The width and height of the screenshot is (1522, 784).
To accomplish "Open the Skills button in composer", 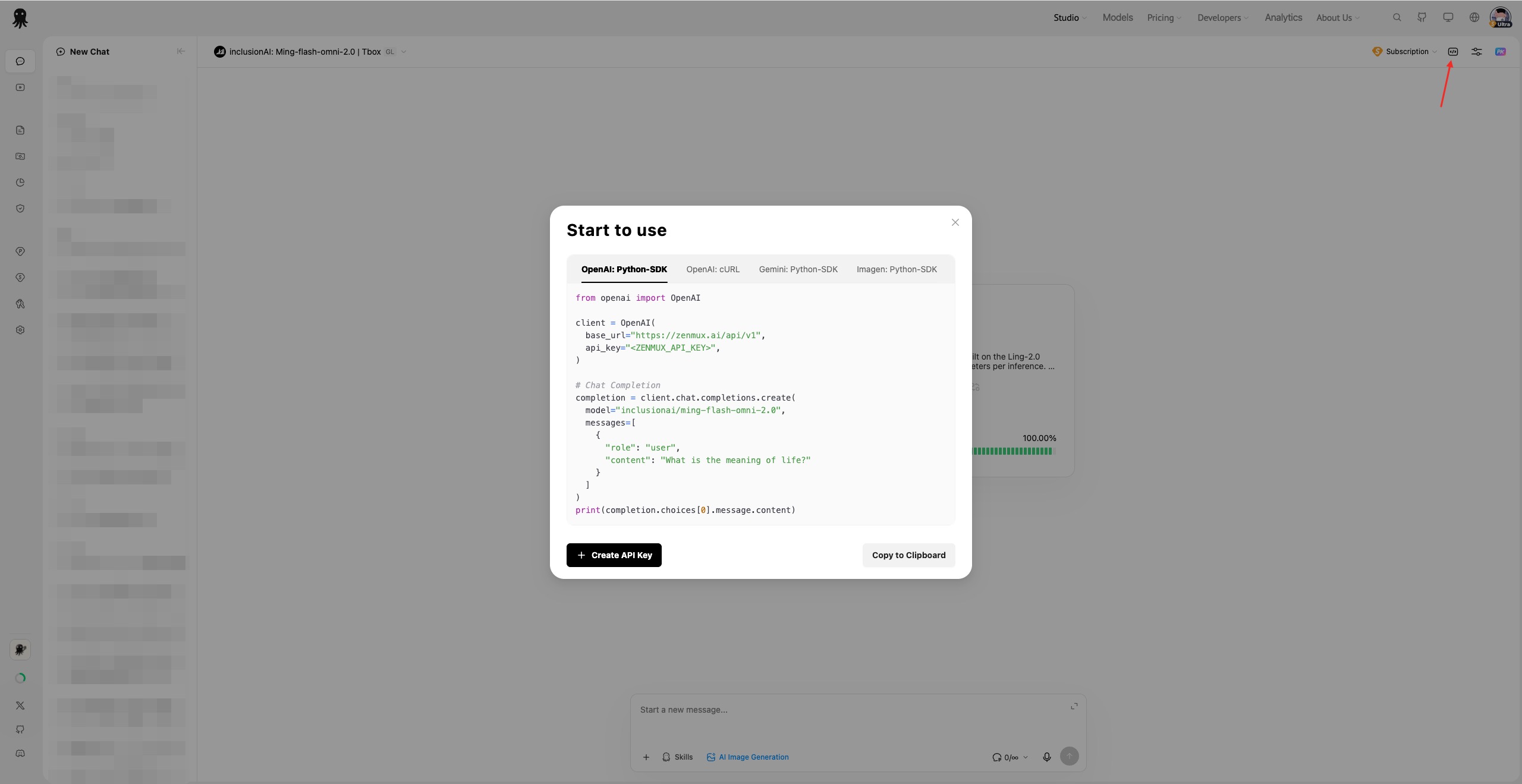I will 677,757.
